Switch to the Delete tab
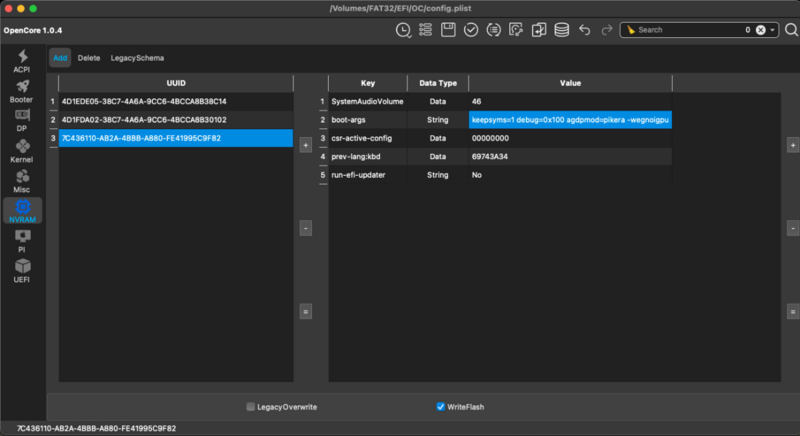The height and width of the screenshot is (436, 800). pos(89,58)
